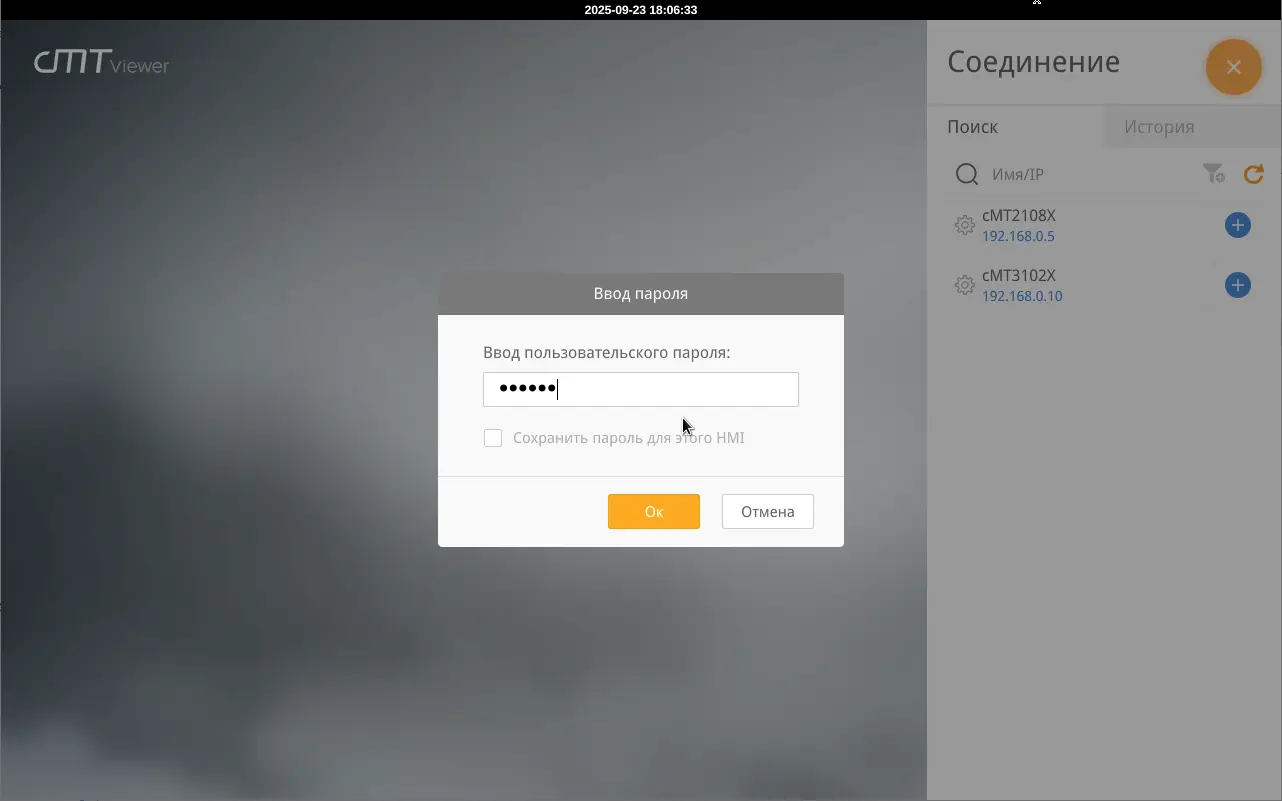Viewport: 1282px width, 801px height.
Task: Click the date and time in top bar
Action: click(640, 10)
